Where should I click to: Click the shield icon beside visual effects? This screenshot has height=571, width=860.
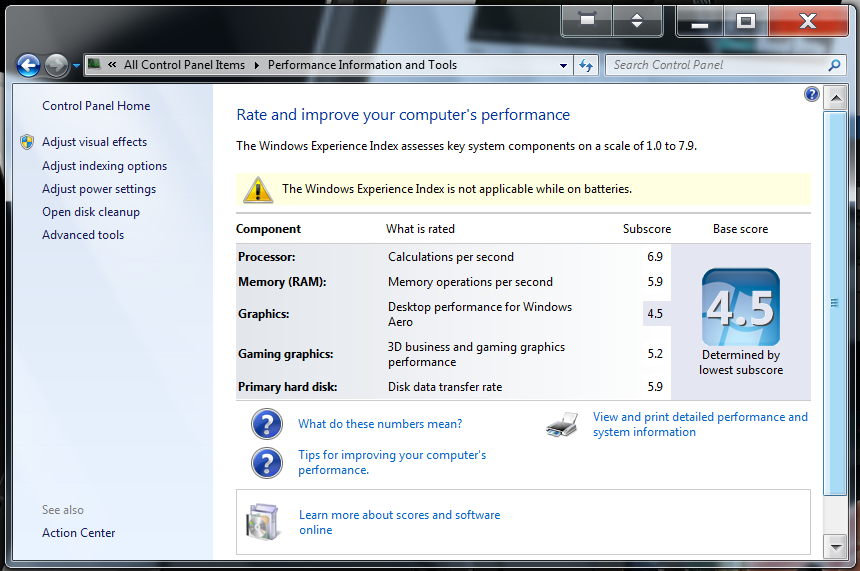pyautogui.click(x=27, y=142)
